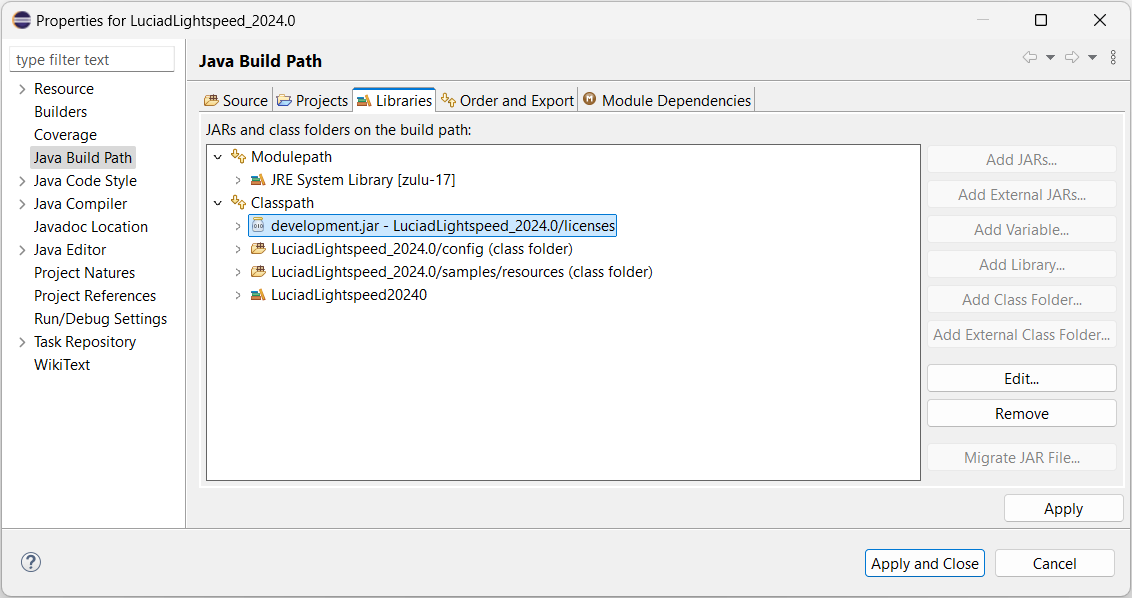Click the Add Library... button
The height and width of the screenshot is (598, 1132).
click(x=1022, y=265)
